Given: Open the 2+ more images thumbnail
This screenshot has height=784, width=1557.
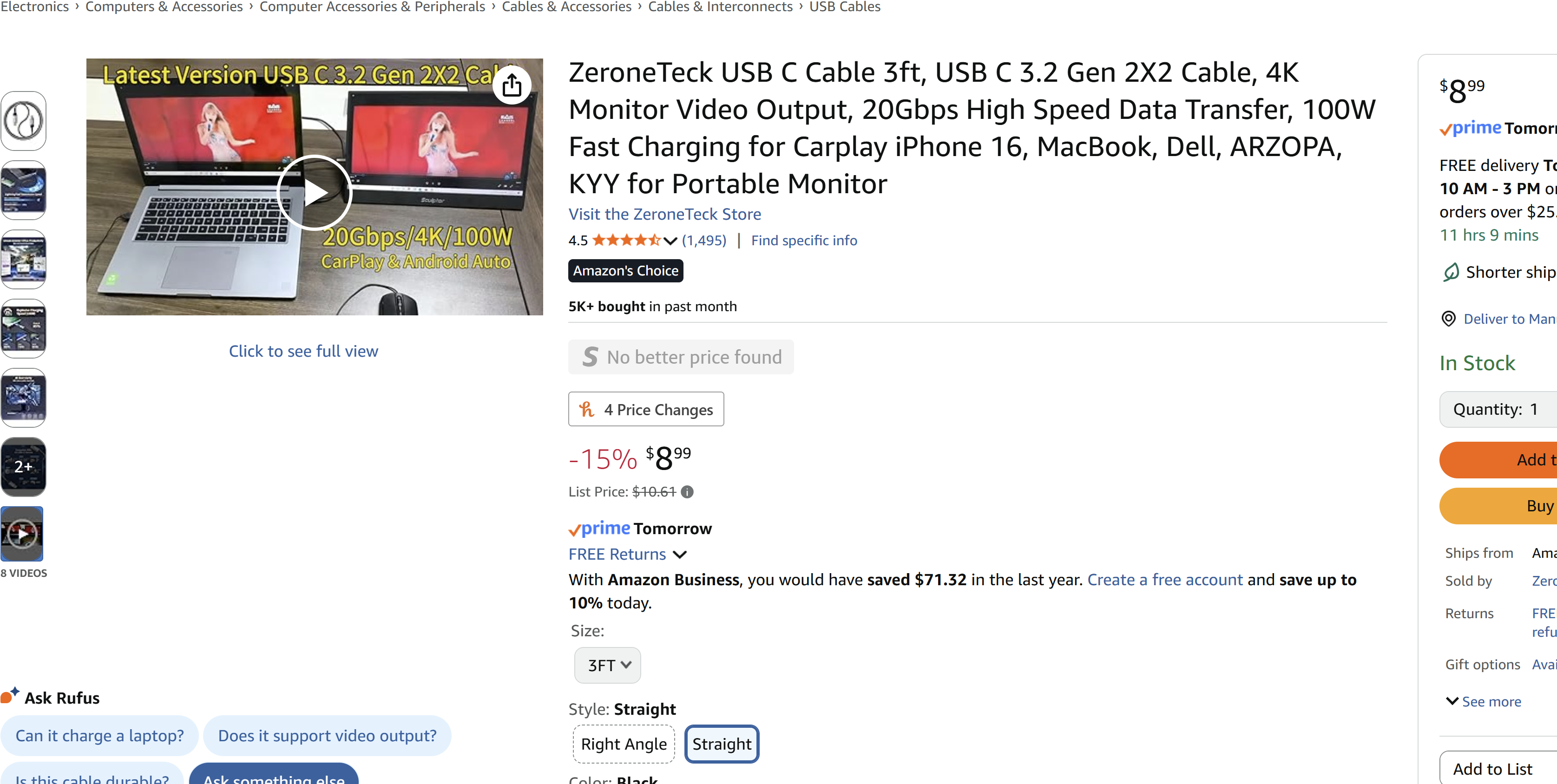Looking at the screenshot, I should click(x=23, y=466).
